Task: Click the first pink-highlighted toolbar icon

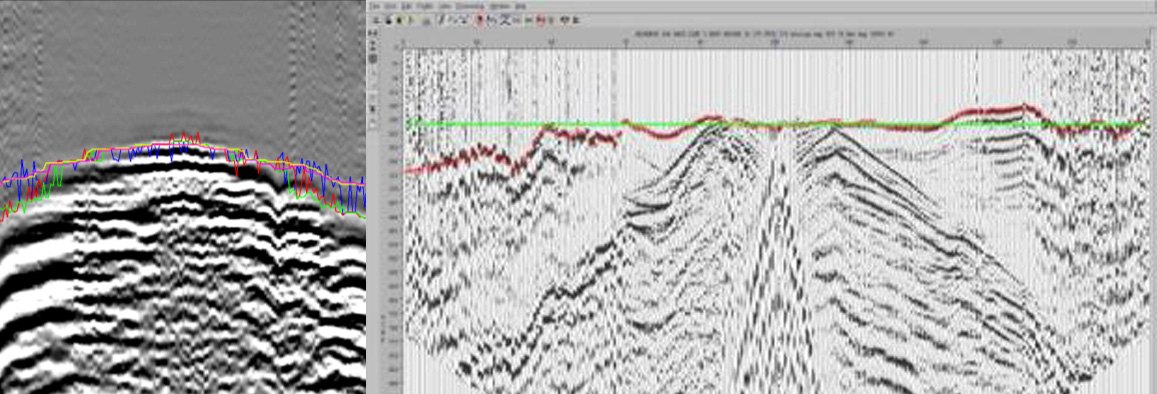Action: (x=480, y=19)
